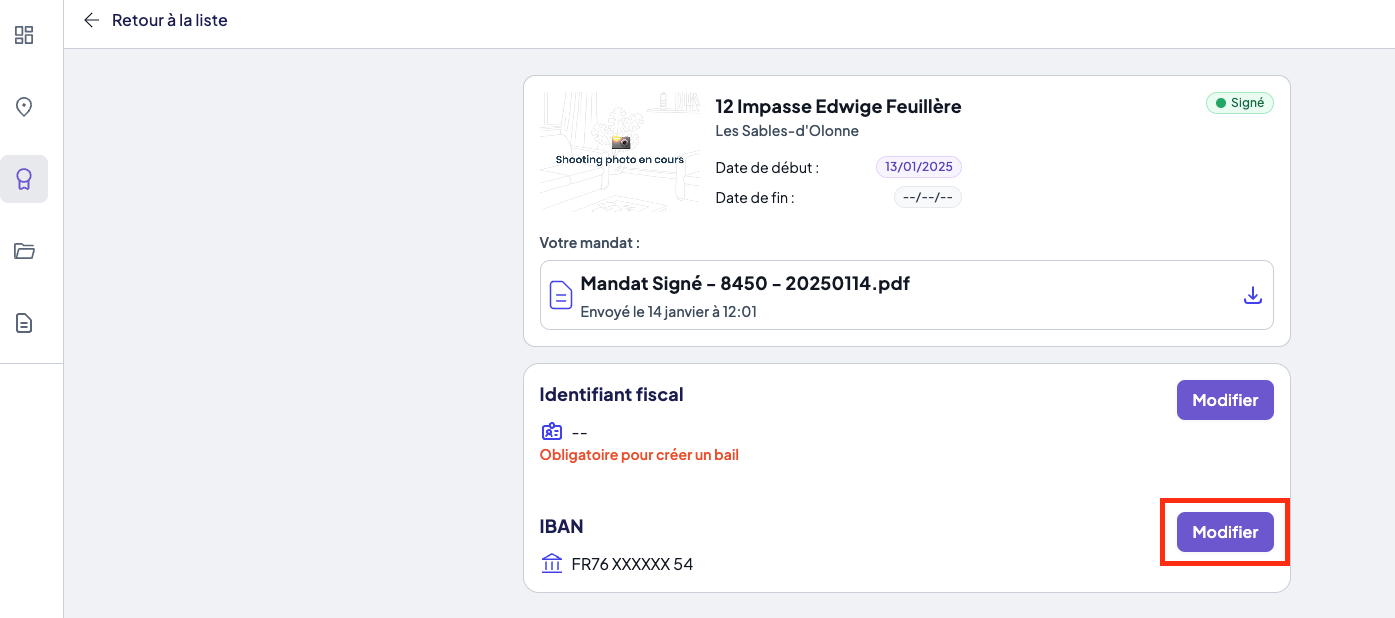Click the empty Date de fin field
The height and width of the screenshot is (618, 1395).
[x=928, y=197]
